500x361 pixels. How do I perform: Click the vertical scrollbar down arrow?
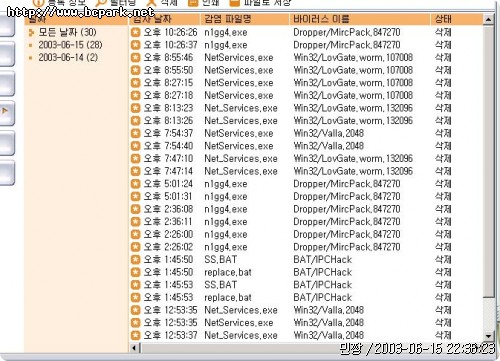coord(488,336)
